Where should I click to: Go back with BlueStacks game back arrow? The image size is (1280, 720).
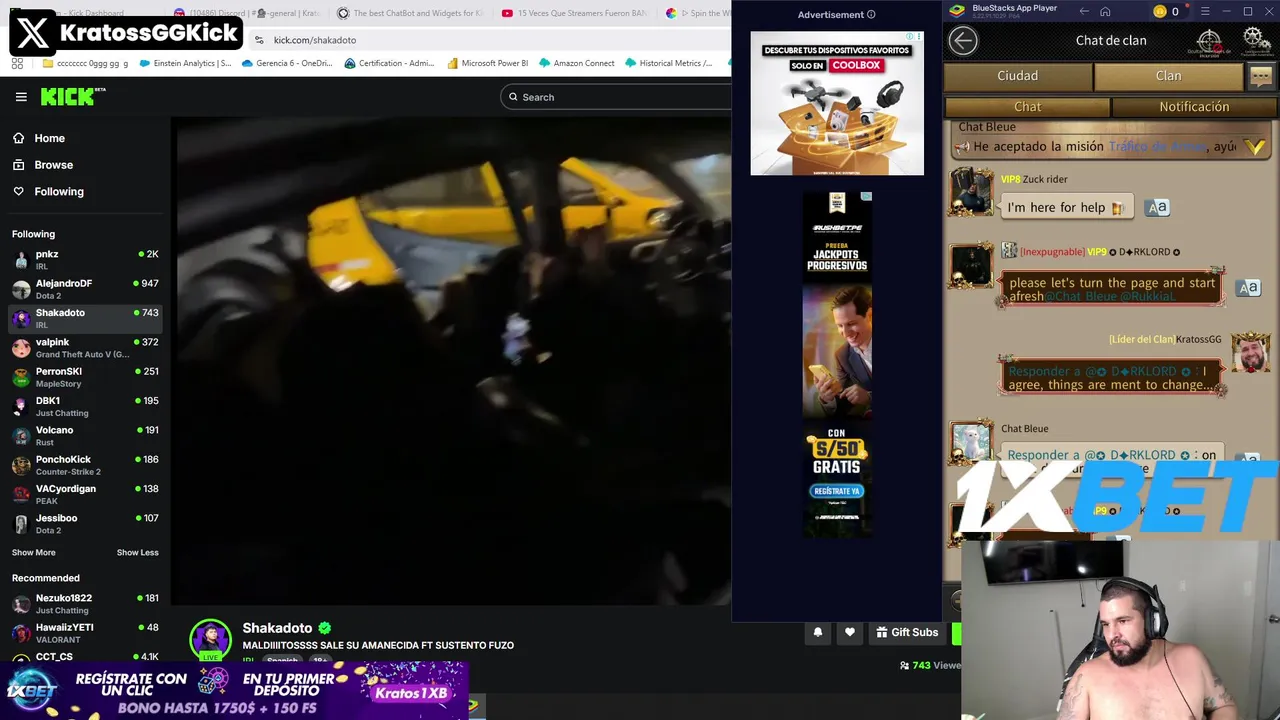tap(963, 40)
